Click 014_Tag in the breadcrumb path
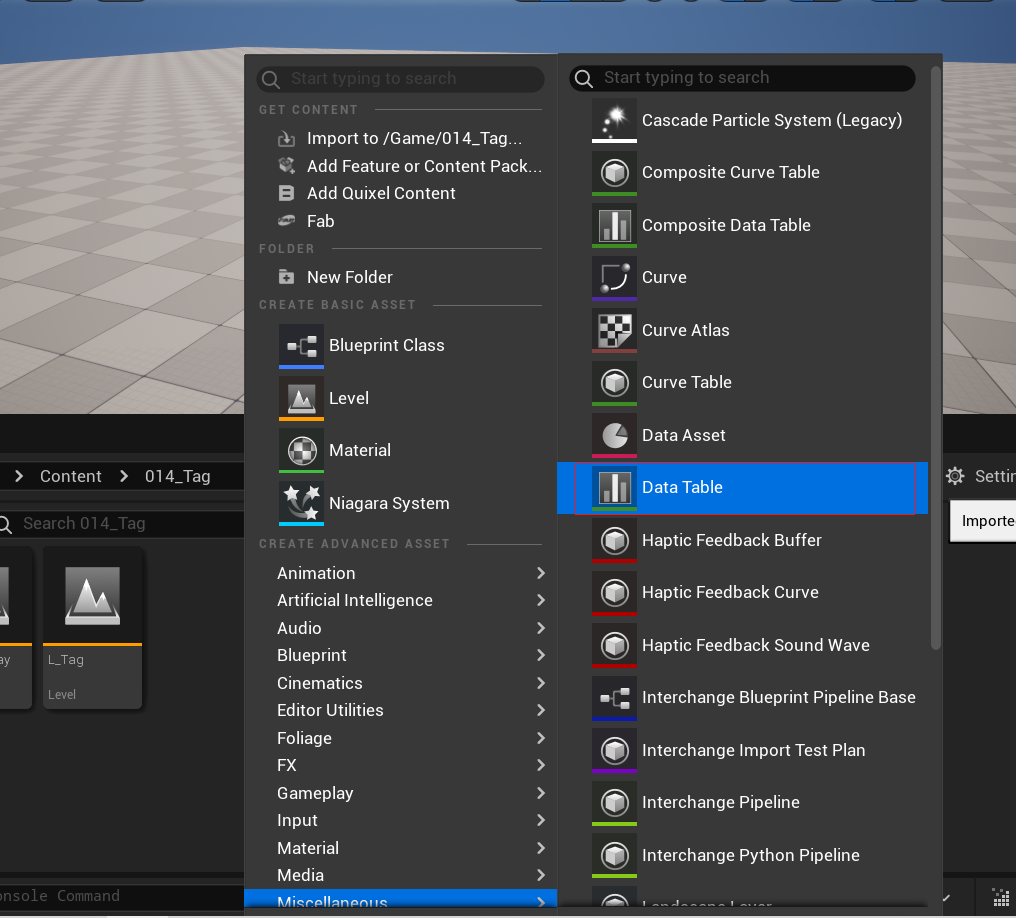Viewport: 1016px width, 918px height. tap(178, 476)
